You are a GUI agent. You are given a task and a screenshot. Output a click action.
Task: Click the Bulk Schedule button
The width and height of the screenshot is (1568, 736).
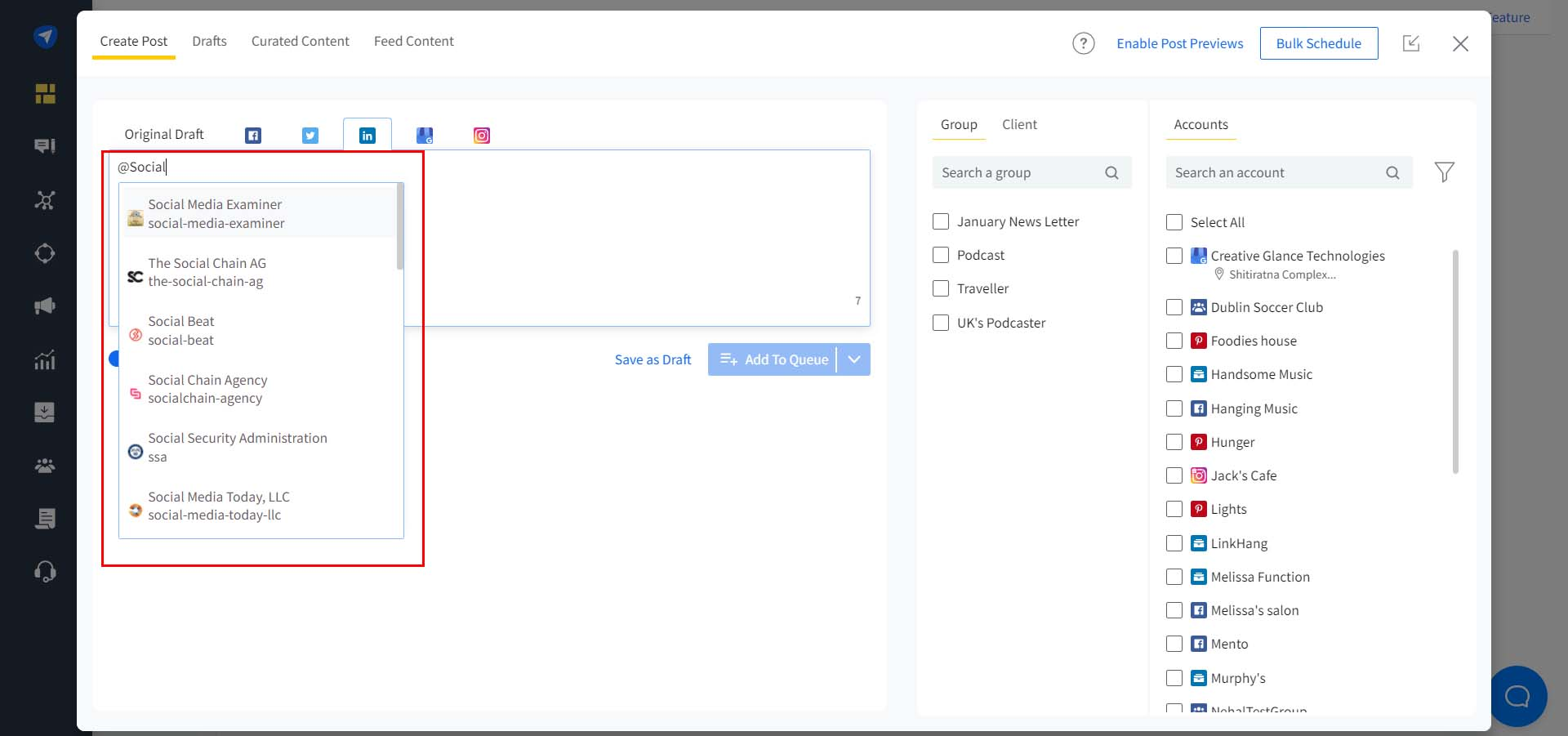coord(1319,43)
